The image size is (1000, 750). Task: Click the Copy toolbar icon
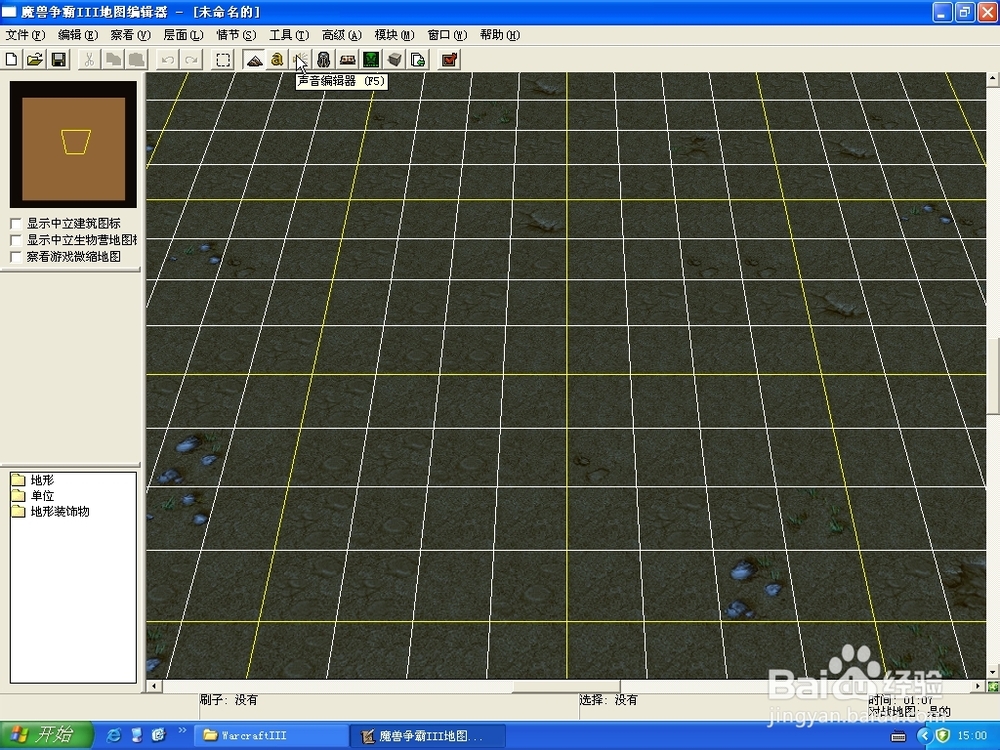(113, 60)
